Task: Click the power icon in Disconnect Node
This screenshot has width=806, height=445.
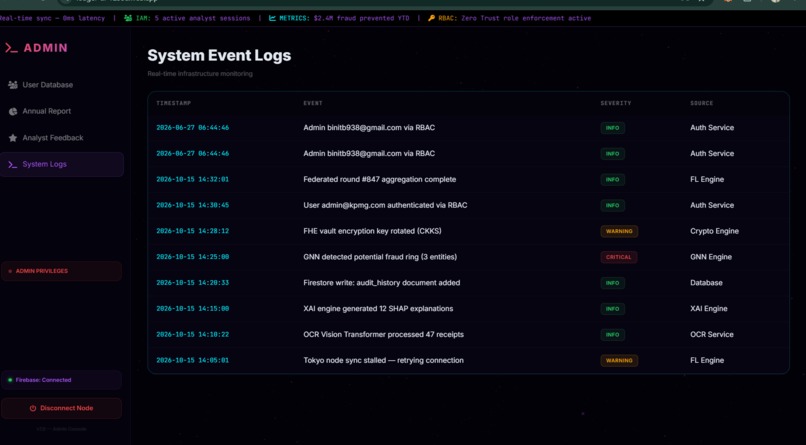Action: [33, 408]
